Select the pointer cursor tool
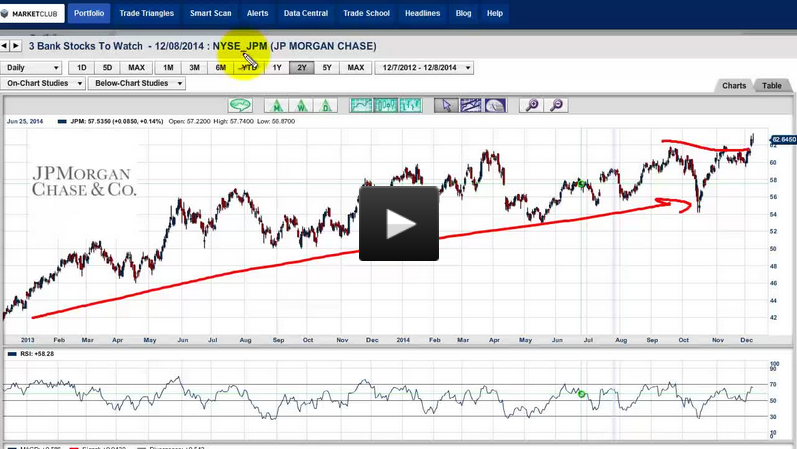 446,105
